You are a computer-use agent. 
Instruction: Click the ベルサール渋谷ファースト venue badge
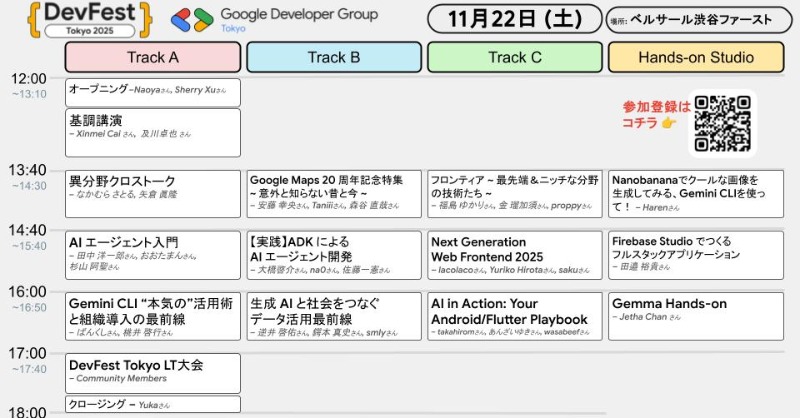(698, 20)
